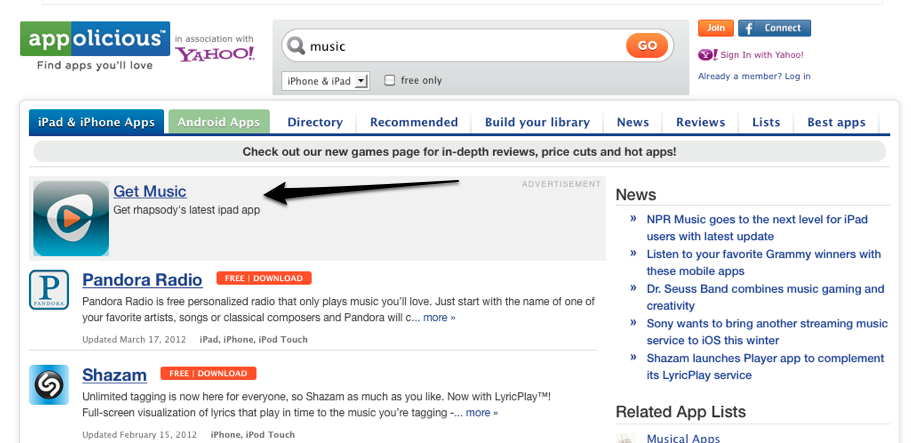Image resolution: width=911 pixels, height=443 pixels.
Task: Switch to the Android Apps tab
Action: tap(219, 122)
